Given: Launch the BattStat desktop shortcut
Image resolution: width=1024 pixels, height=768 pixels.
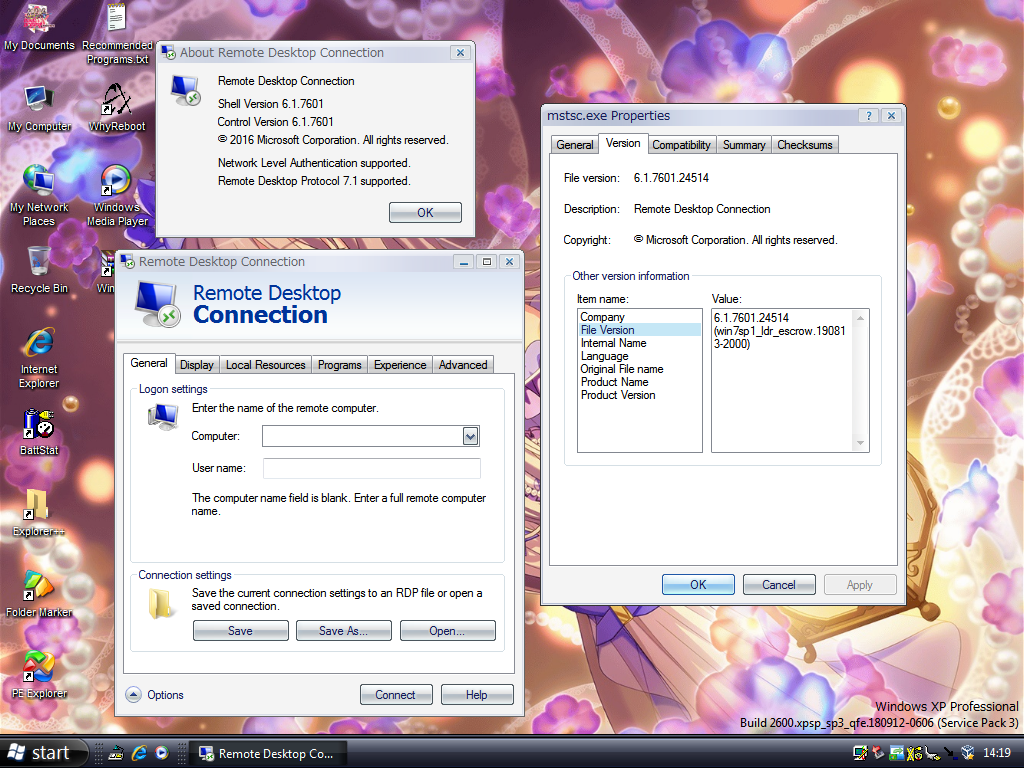Looking at the screenshot, I should click(39, 432).
